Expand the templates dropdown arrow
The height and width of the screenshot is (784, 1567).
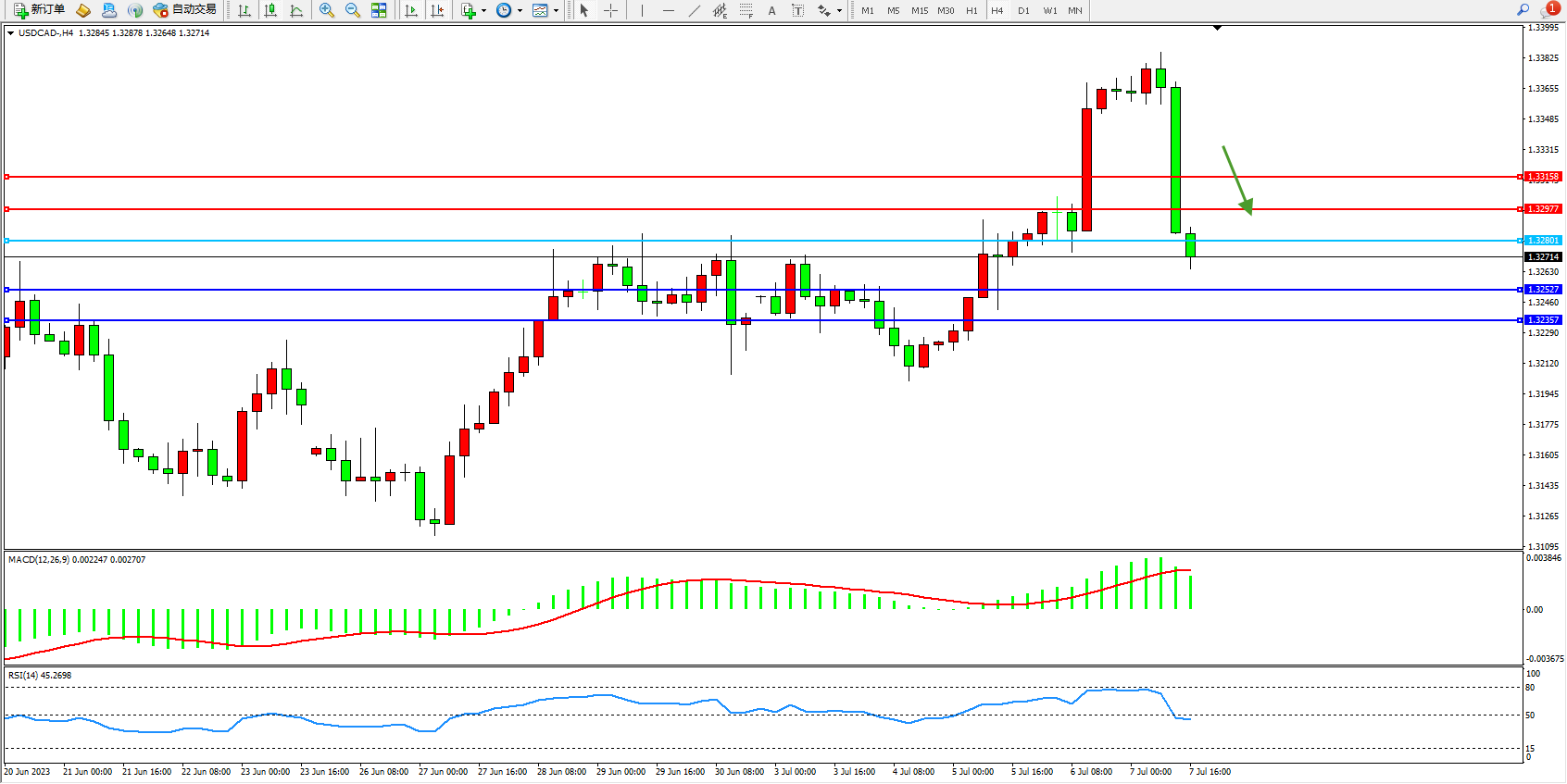click(x=556, y=11)
